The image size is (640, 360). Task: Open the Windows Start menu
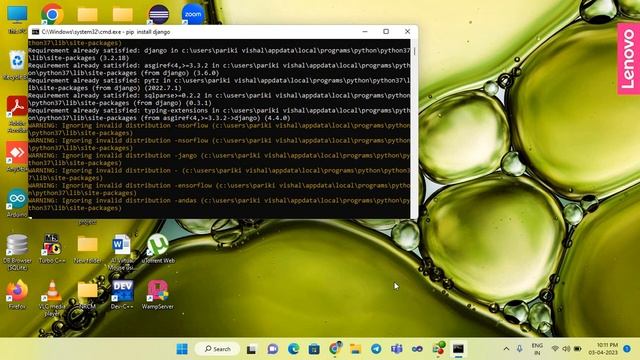point(182,349)
